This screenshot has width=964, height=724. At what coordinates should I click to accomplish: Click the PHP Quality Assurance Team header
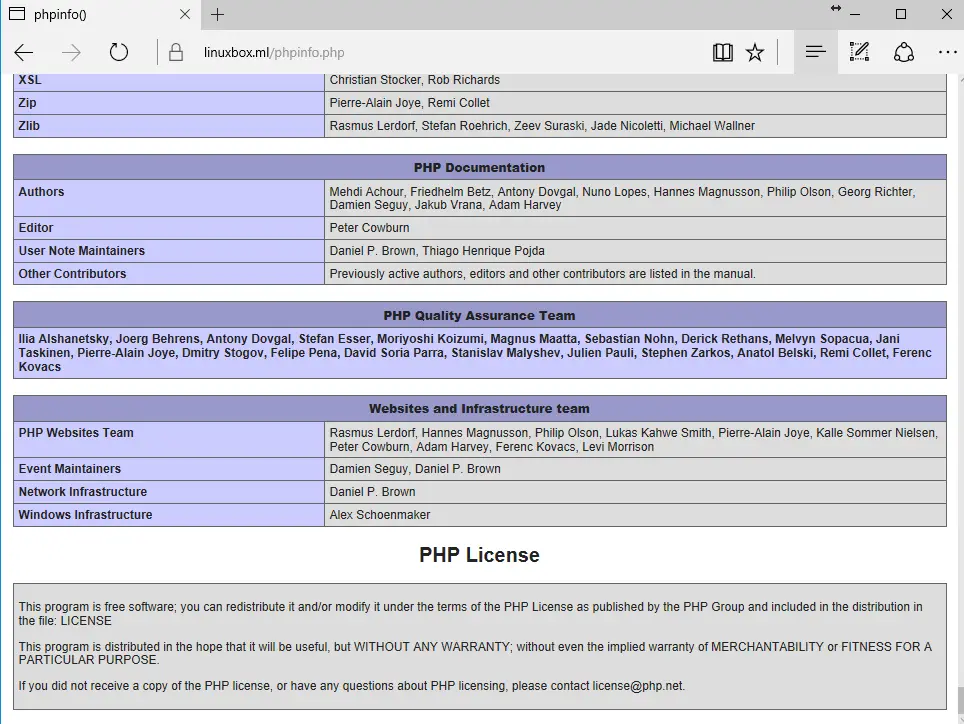[x=480, y=315]
